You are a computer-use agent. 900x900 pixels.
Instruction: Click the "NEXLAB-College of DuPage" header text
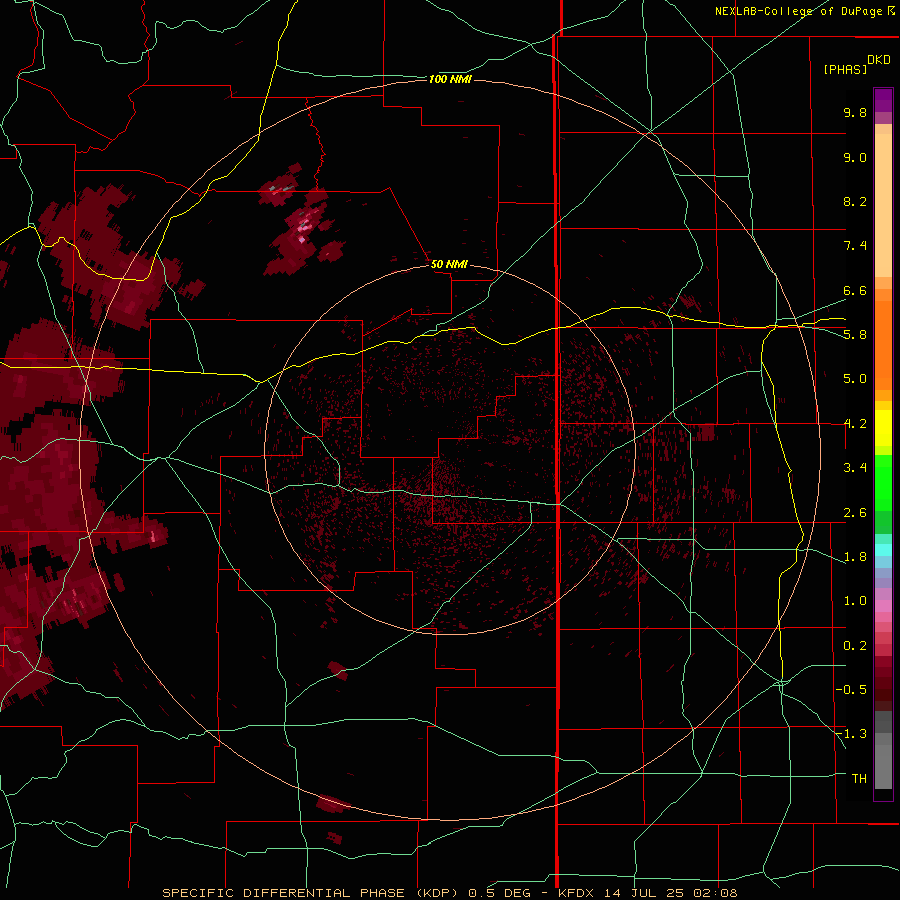798,11
